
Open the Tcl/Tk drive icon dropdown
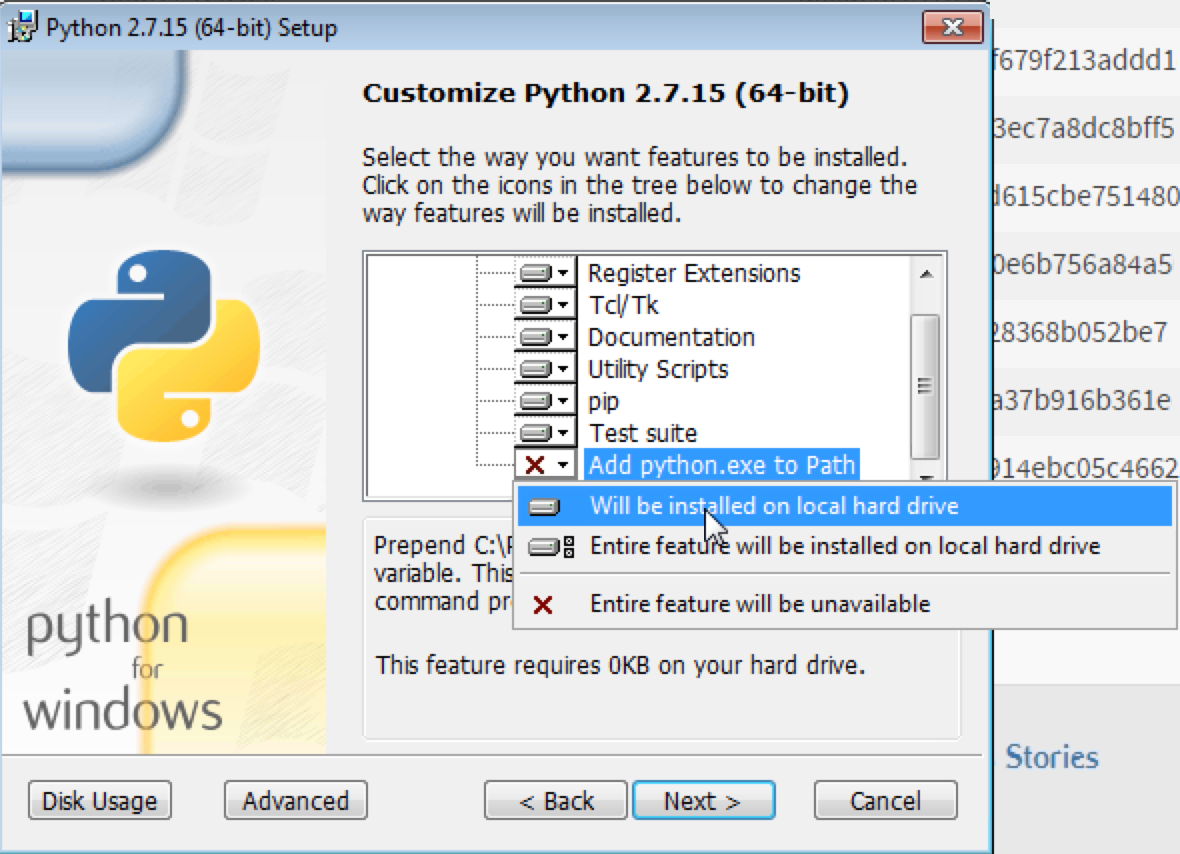[x=546, y=305]
